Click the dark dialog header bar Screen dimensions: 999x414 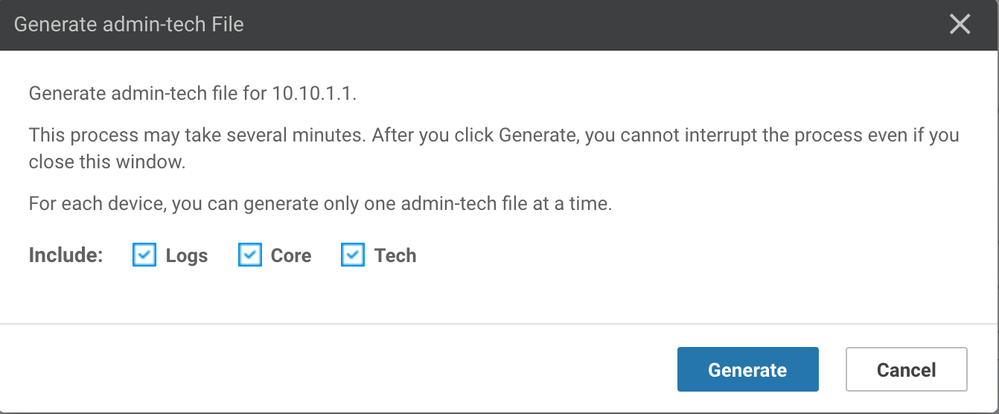500,25
